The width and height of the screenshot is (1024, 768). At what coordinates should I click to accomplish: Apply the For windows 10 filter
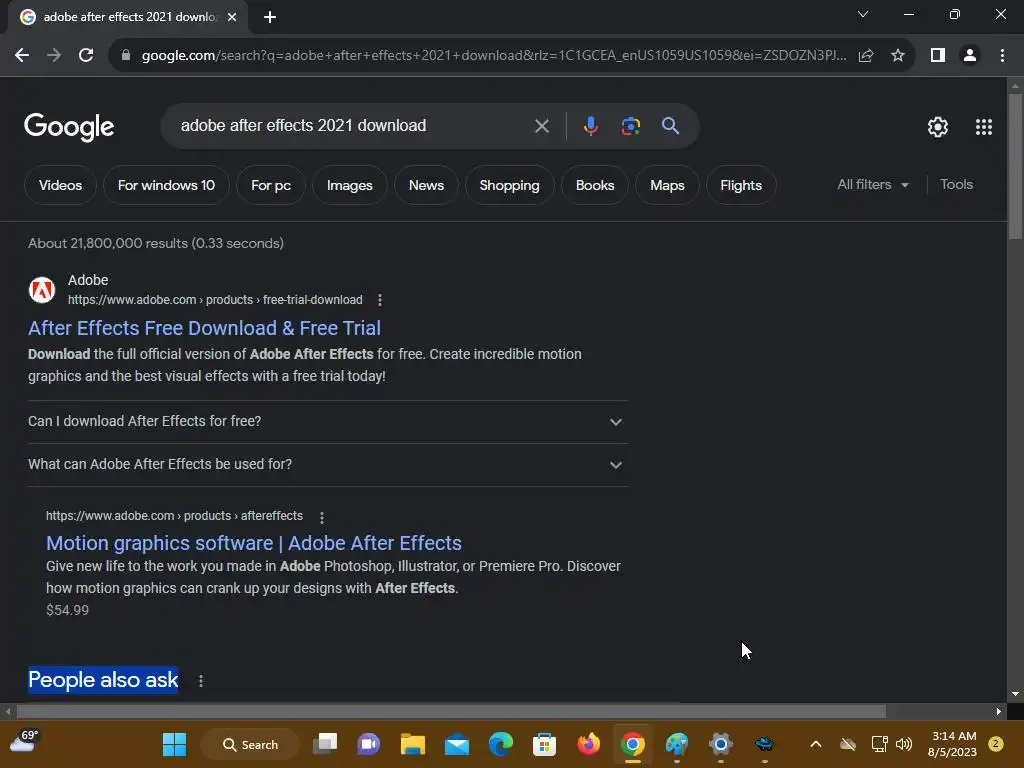tap(167, 185)
